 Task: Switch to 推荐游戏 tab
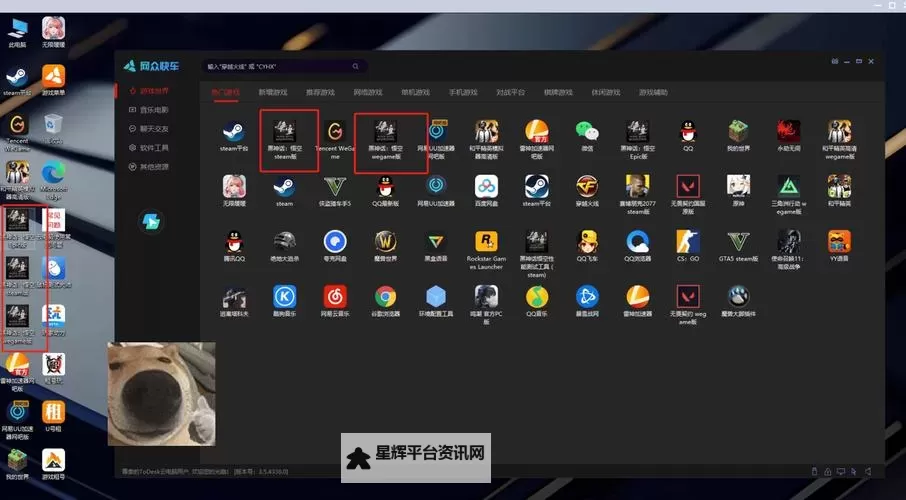(x=320, y=92)
